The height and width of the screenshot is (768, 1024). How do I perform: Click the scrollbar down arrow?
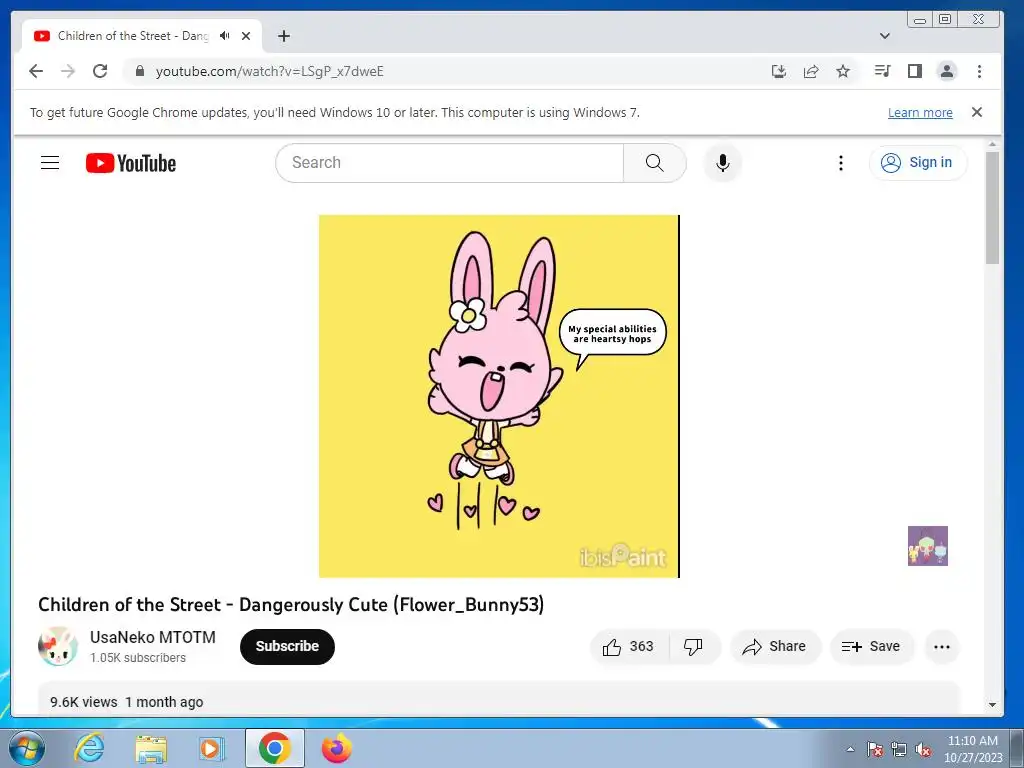[992, 705]
